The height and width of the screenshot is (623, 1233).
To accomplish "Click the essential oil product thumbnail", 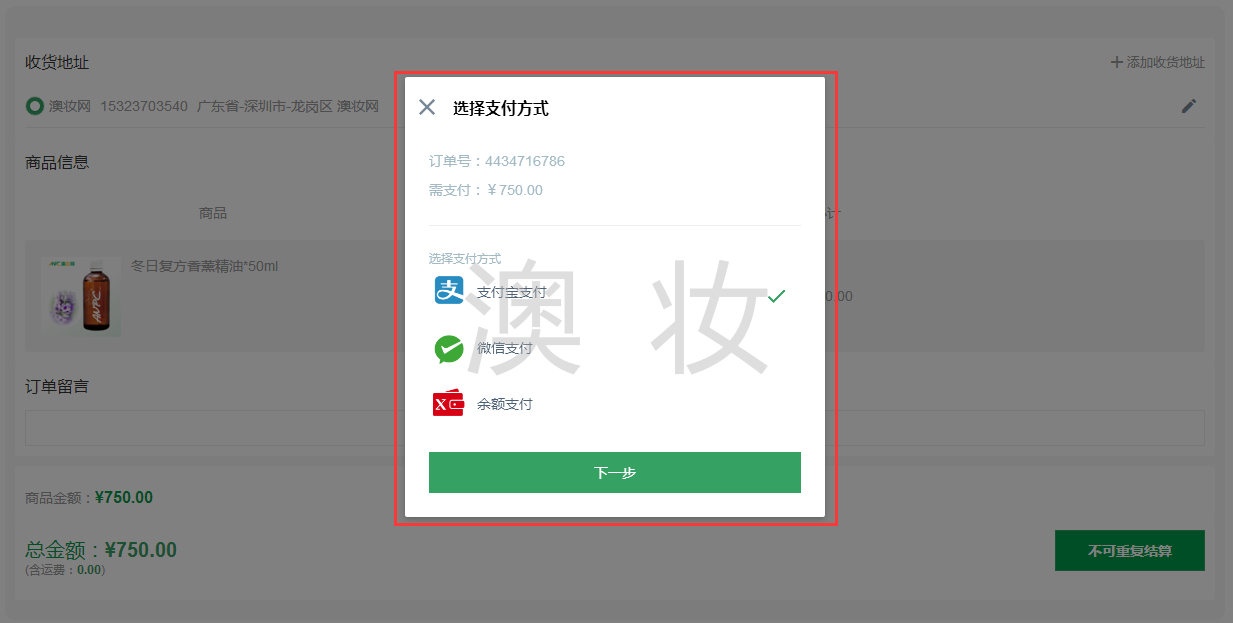I will [81, 296].
